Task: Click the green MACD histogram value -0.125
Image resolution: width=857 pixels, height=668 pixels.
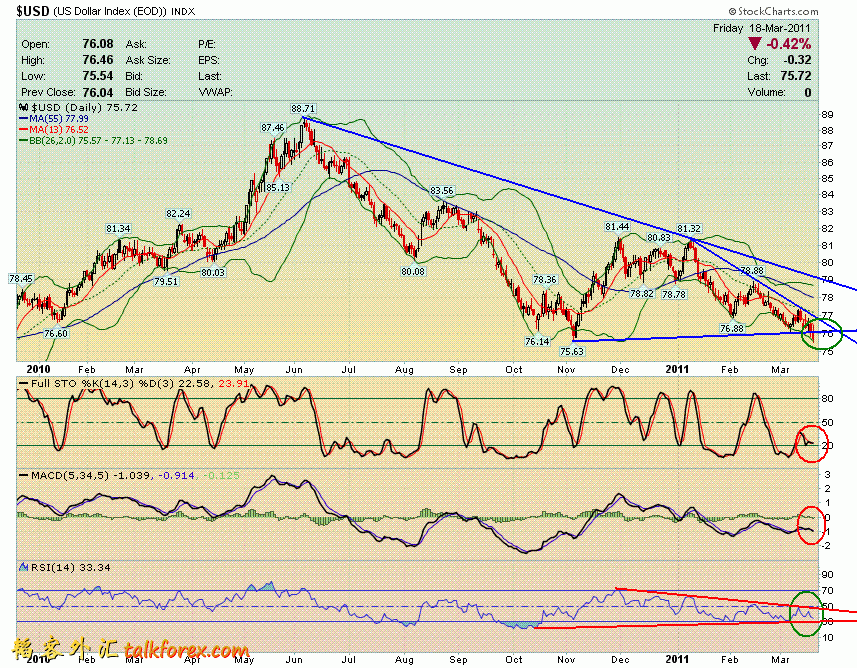Action: pos(221,476)
